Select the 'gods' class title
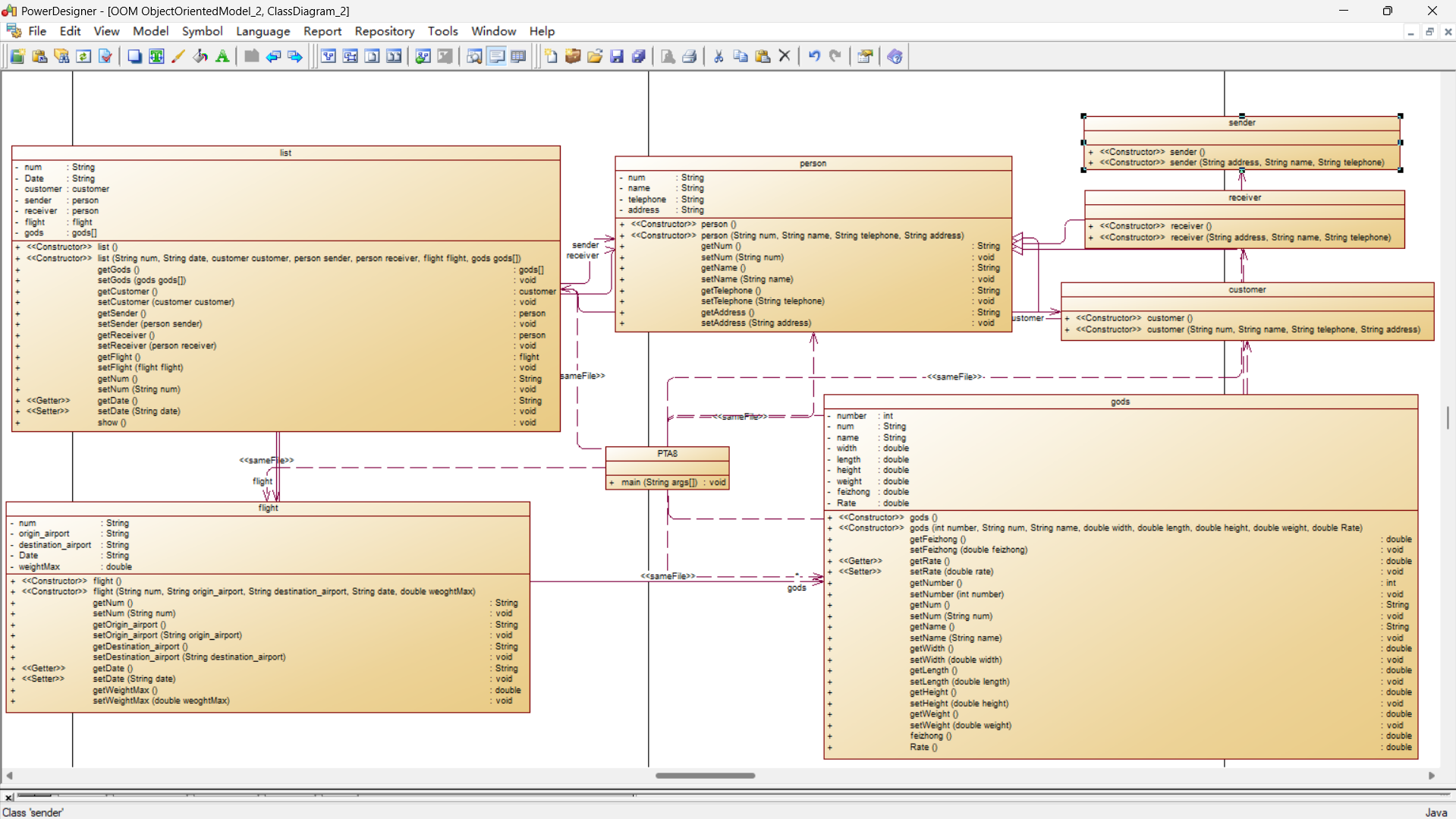This screenshot has height=819, width=1456. [1120, 402]
